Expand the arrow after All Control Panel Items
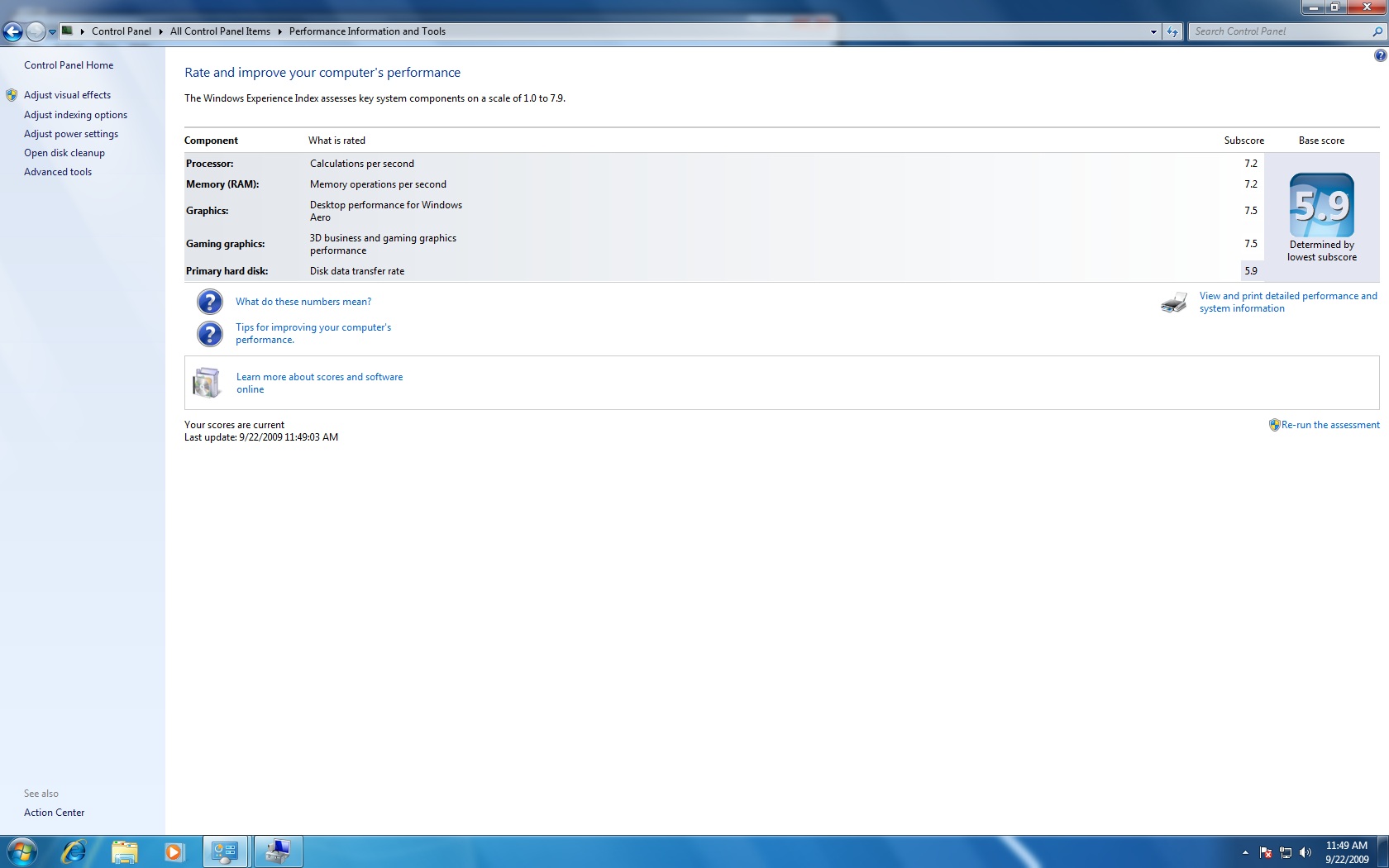Image resolution: width=1389 pixels, height=868 pixels. click(279, 31)
